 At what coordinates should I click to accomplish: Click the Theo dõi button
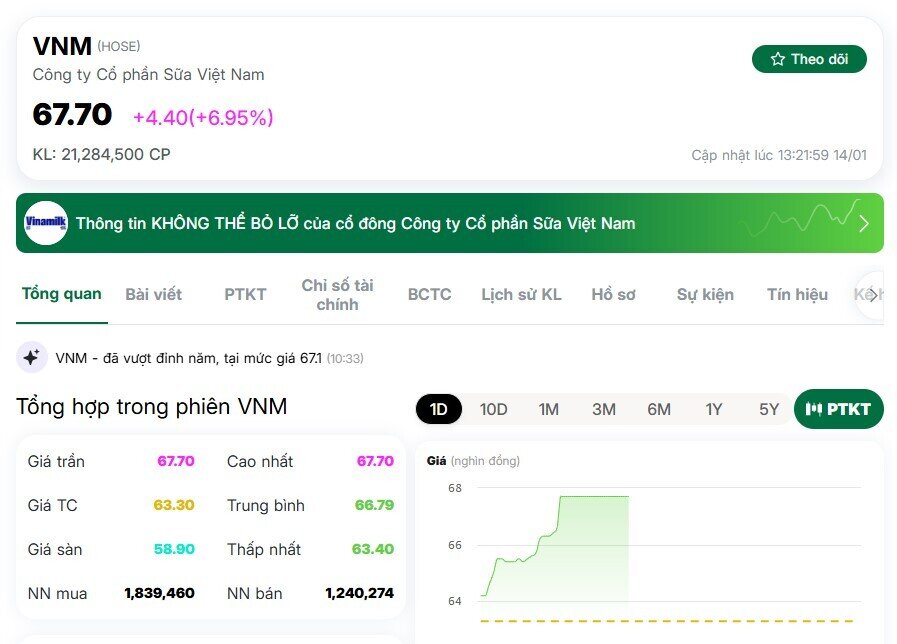coord(810,59)
